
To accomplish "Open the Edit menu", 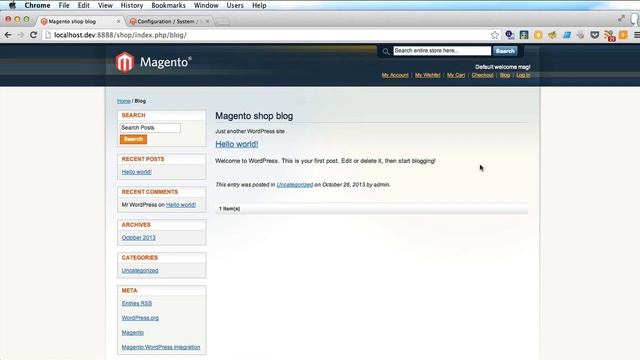I will pos(83,5).
